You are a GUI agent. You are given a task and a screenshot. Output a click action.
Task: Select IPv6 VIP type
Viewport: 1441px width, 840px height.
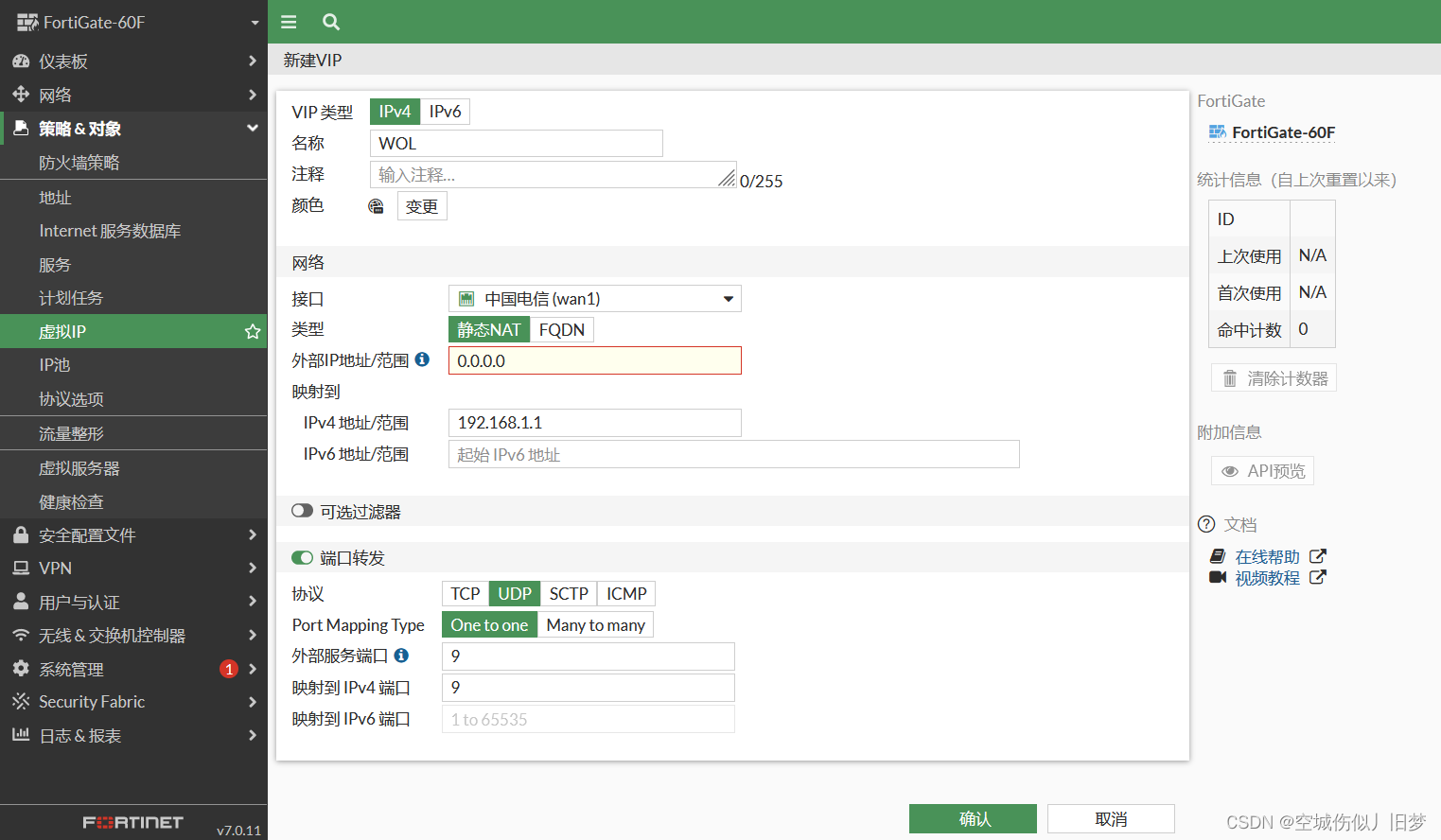tap(445, 112)
